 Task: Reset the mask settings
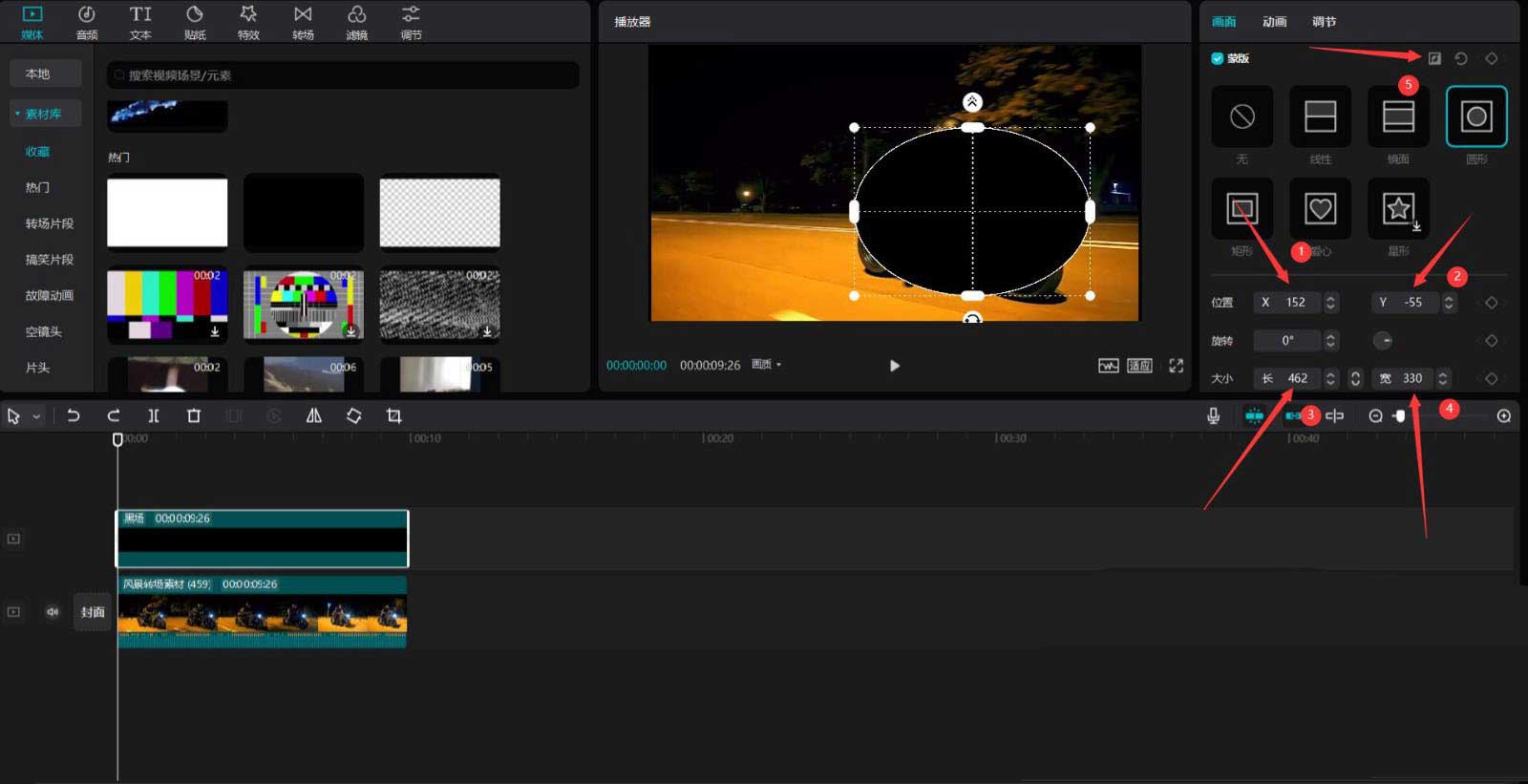click(1461, 58)
